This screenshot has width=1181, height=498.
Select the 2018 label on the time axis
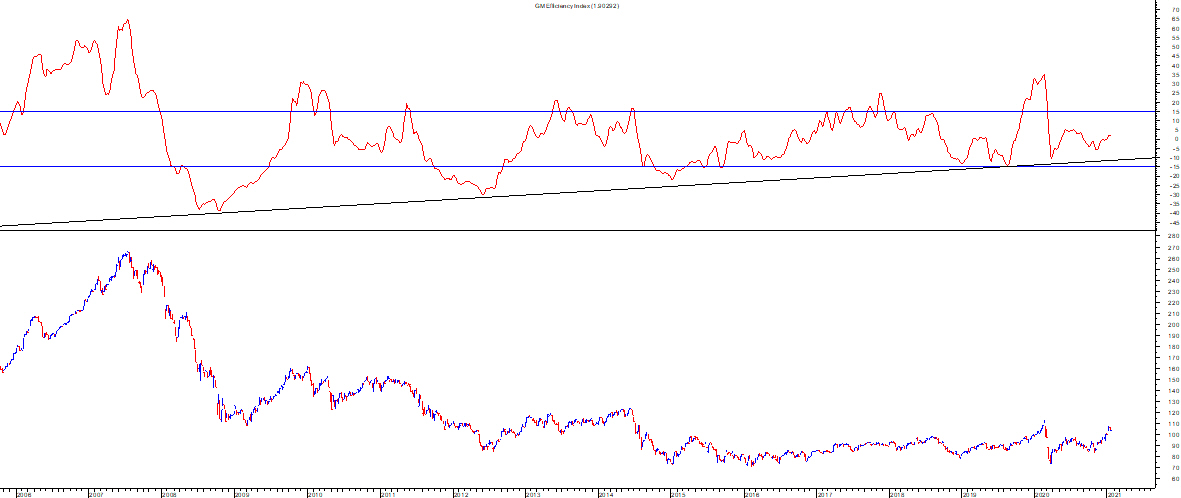(x=896, y=494)
